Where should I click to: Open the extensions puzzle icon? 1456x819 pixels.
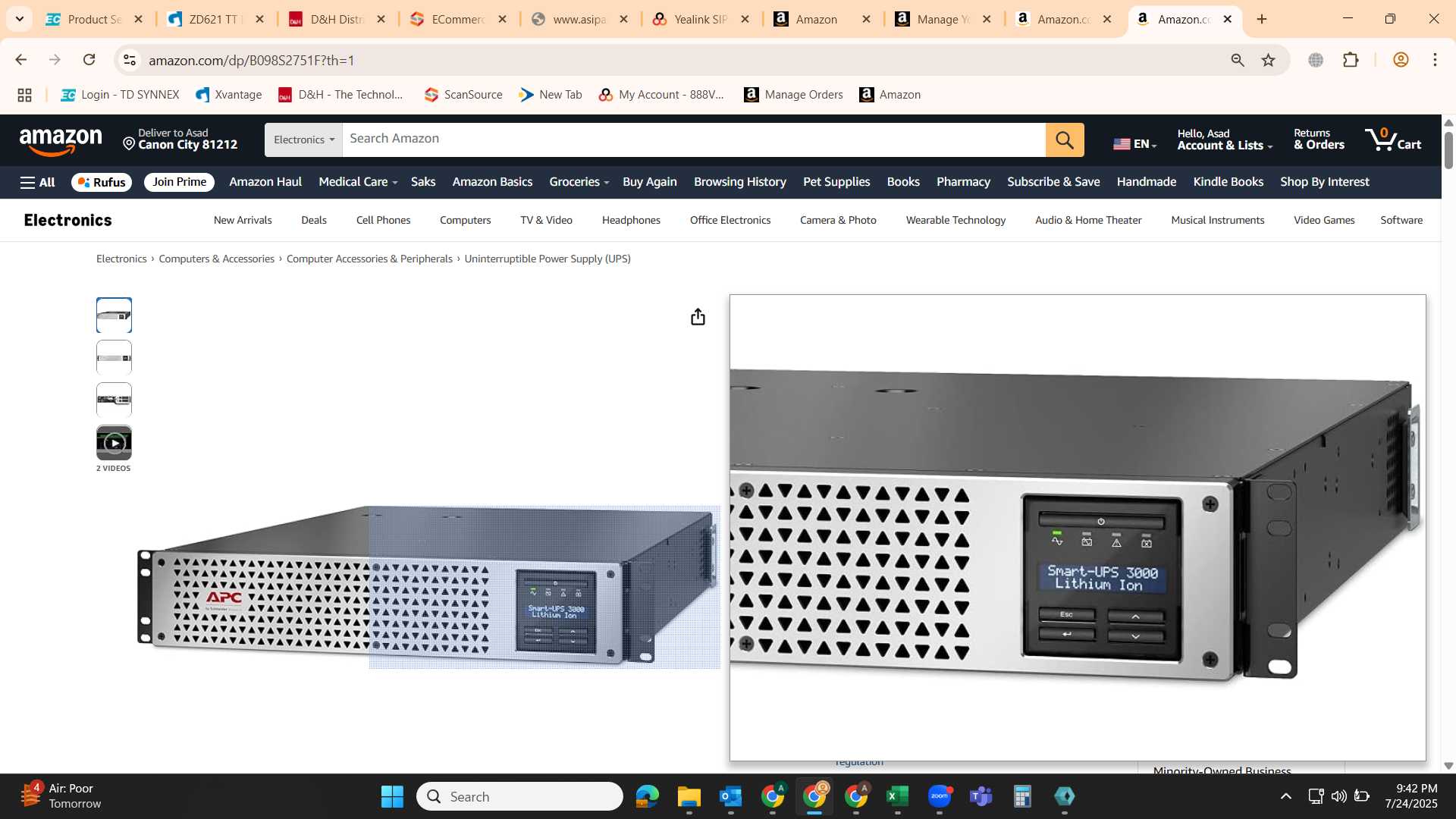point(1351,60)
